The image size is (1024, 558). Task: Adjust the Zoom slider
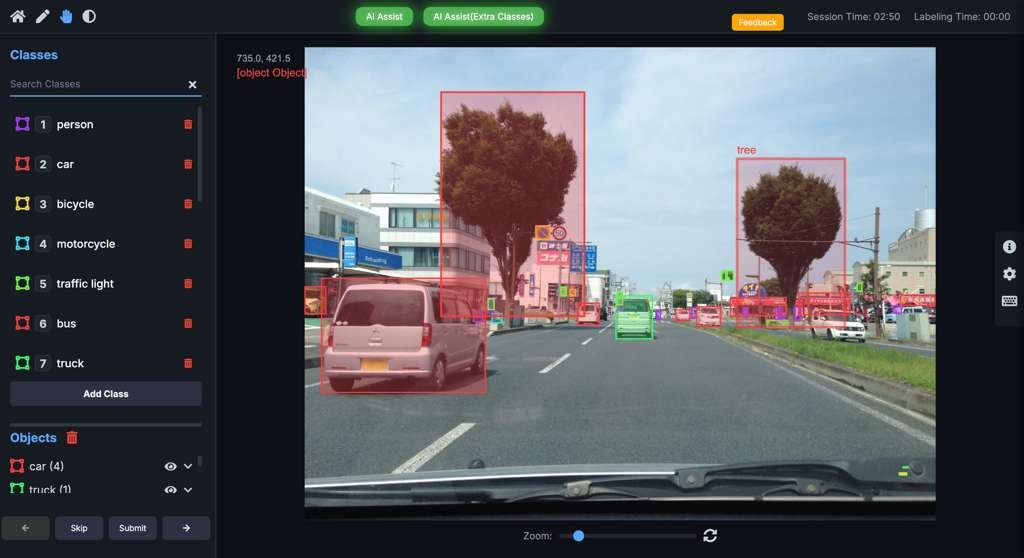pos(579,536)
